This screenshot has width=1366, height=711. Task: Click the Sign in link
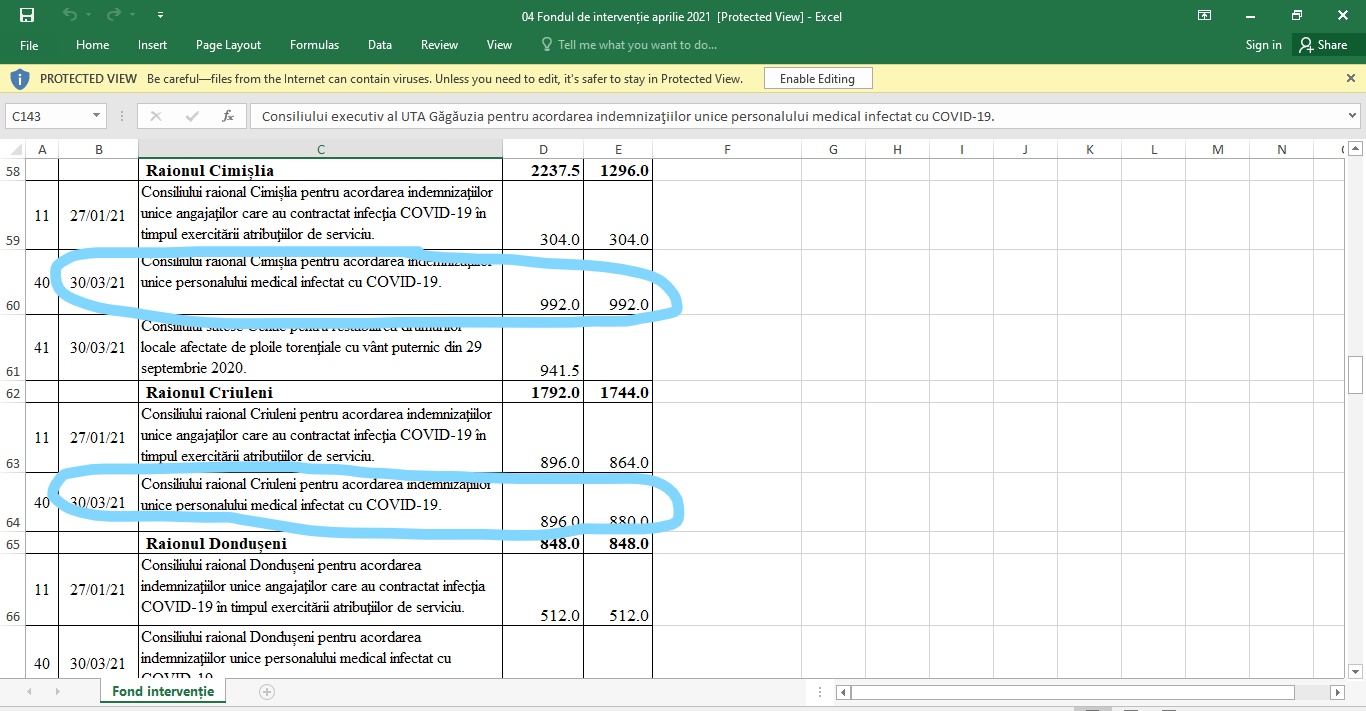coord(1263,45)
